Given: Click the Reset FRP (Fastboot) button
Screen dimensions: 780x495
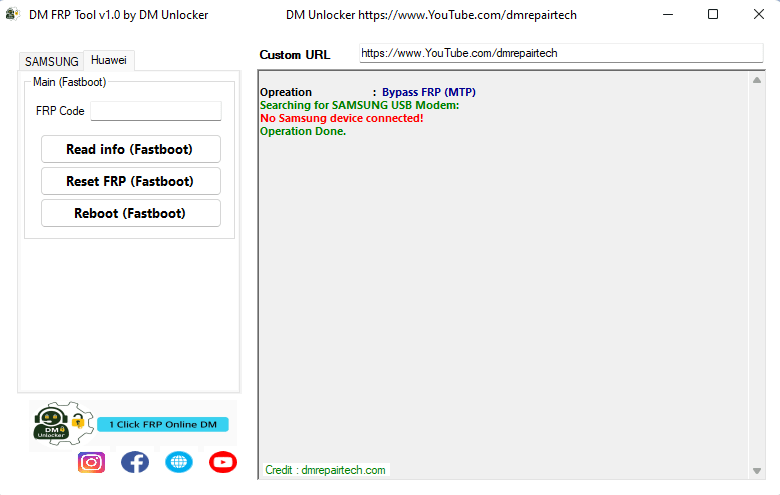Looking at the screenshot, I should click(130, 181).
